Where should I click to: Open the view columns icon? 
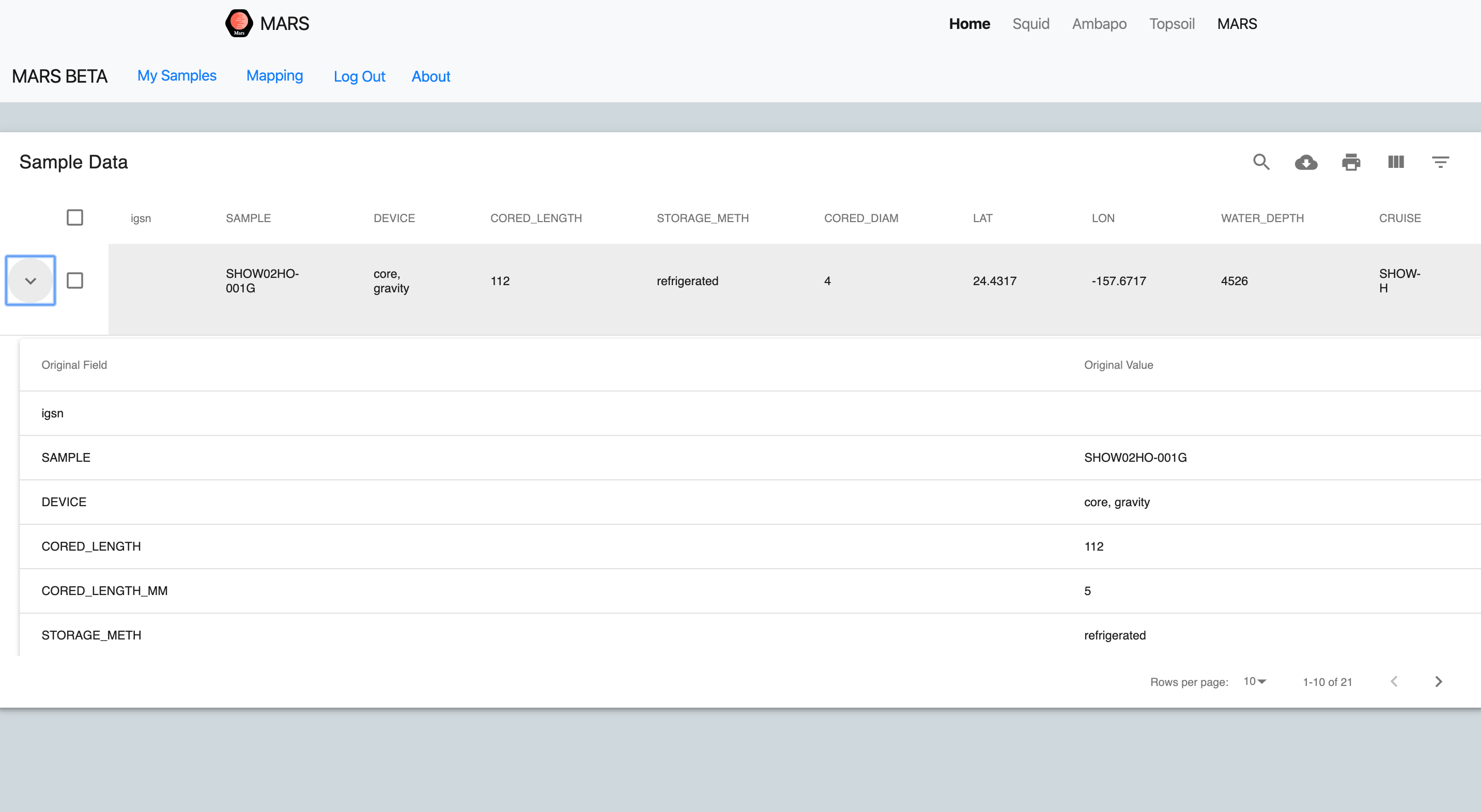tap(1395, 162)
